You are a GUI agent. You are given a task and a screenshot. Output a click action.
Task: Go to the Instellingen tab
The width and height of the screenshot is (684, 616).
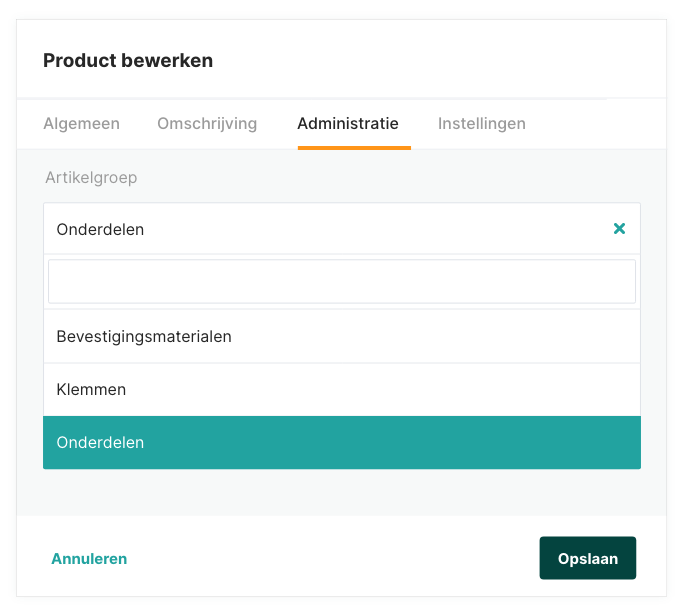482,124
